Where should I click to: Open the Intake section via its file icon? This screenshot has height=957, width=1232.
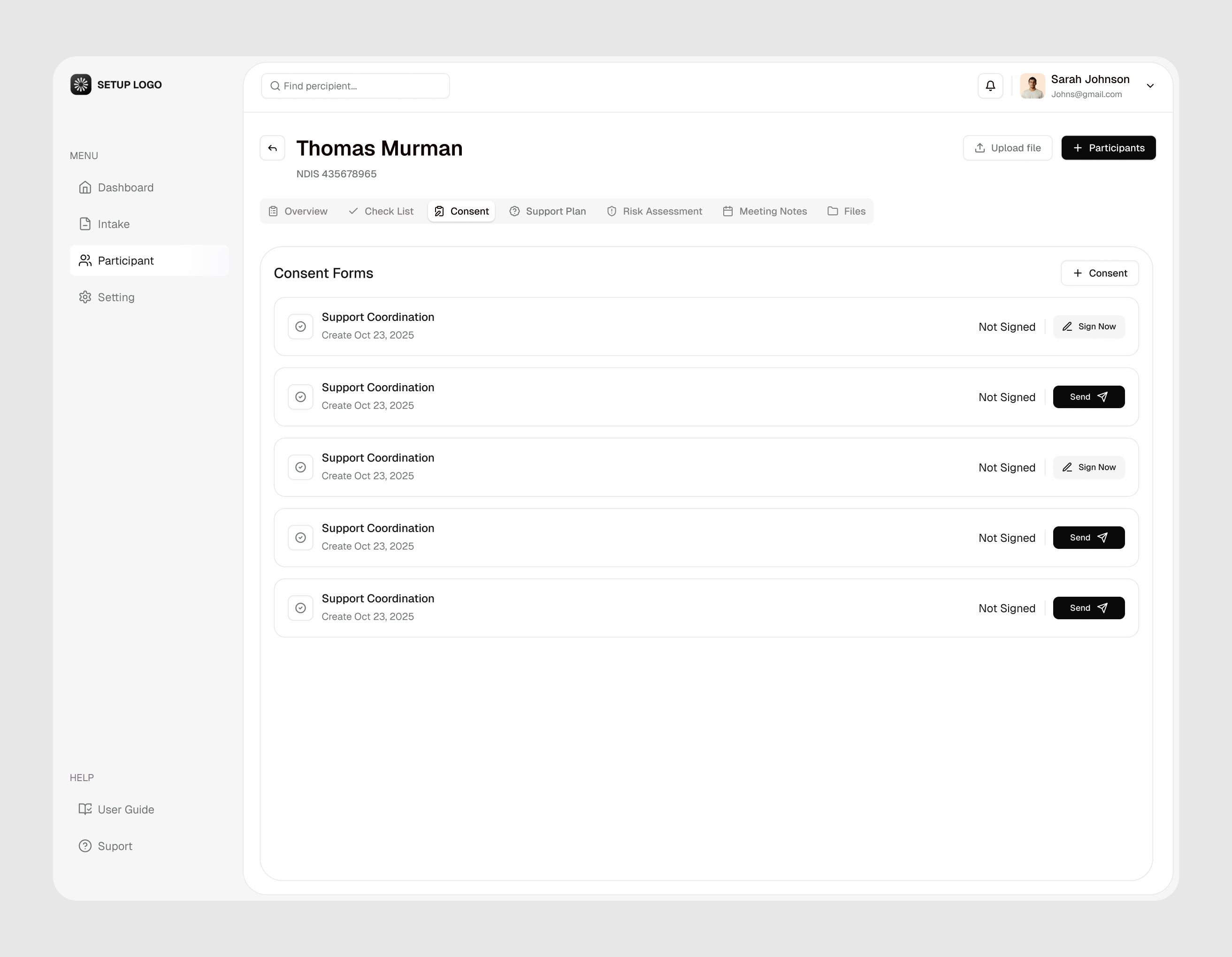[85, 223]
